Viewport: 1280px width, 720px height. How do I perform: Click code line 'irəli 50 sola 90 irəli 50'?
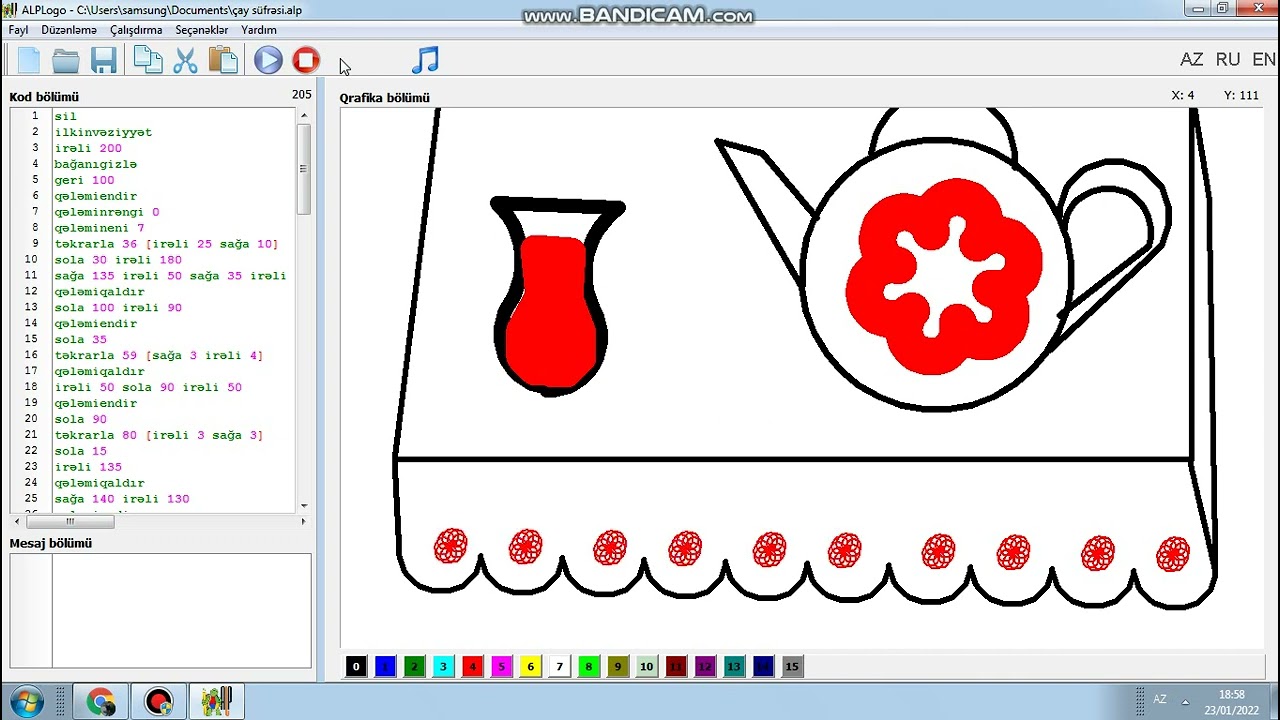[x=148, y=387]
